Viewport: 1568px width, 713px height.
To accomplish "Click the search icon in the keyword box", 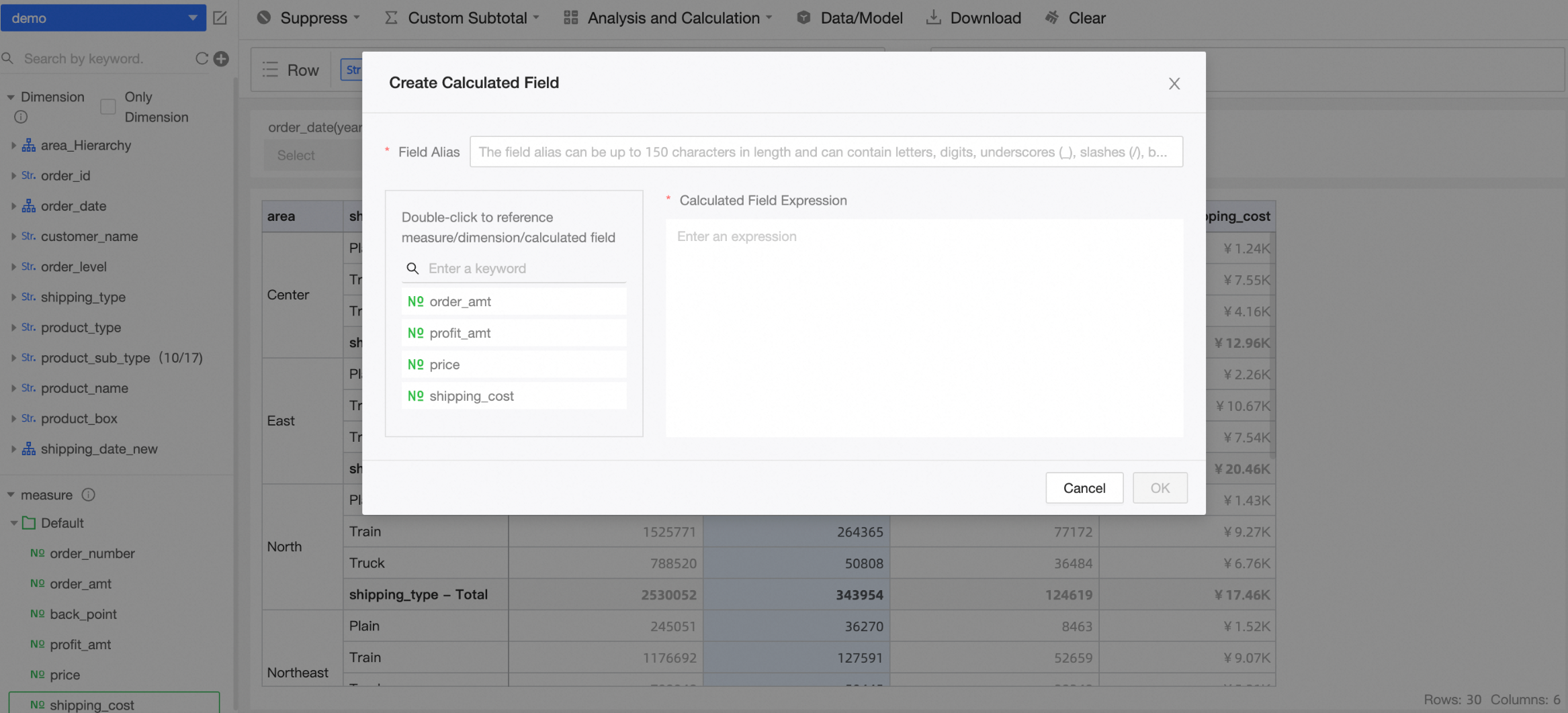I will point(412,269).
